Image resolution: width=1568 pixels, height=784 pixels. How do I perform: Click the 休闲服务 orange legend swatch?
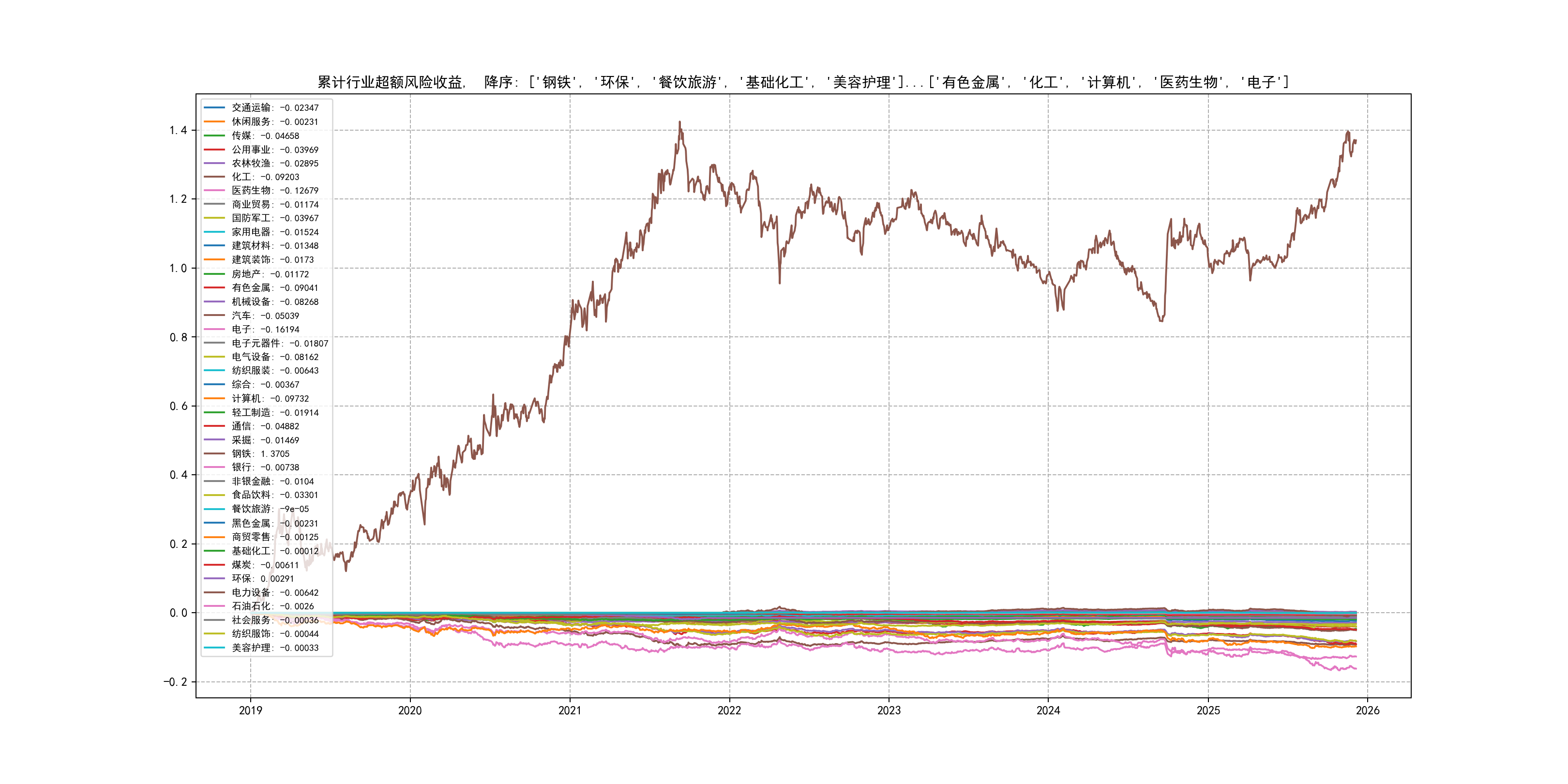[x=214, y=122]
